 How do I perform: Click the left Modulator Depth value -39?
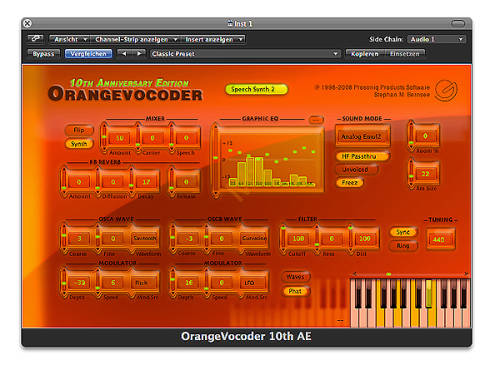click(x=79, y=283)
